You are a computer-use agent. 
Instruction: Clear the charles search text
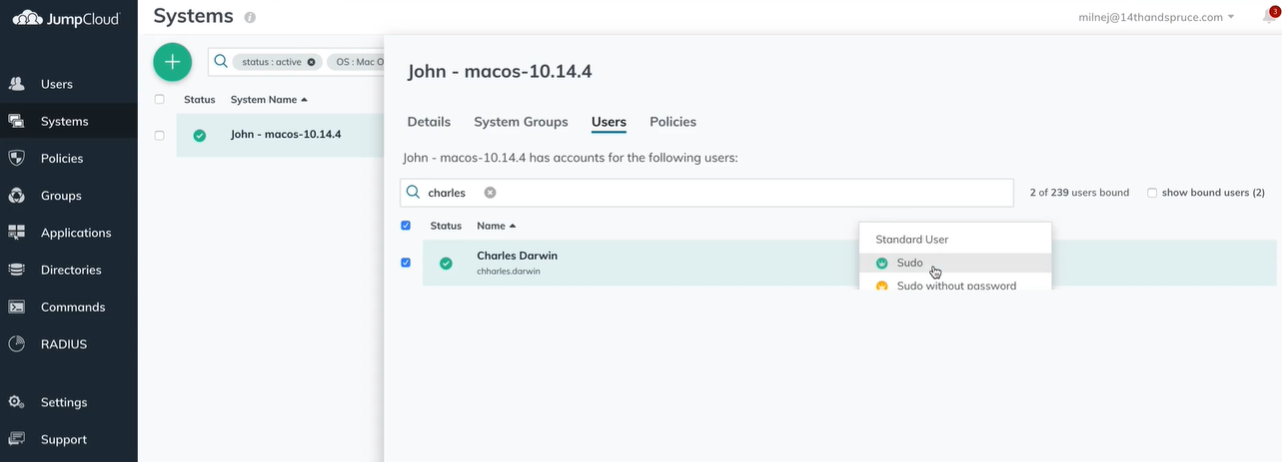490,193
